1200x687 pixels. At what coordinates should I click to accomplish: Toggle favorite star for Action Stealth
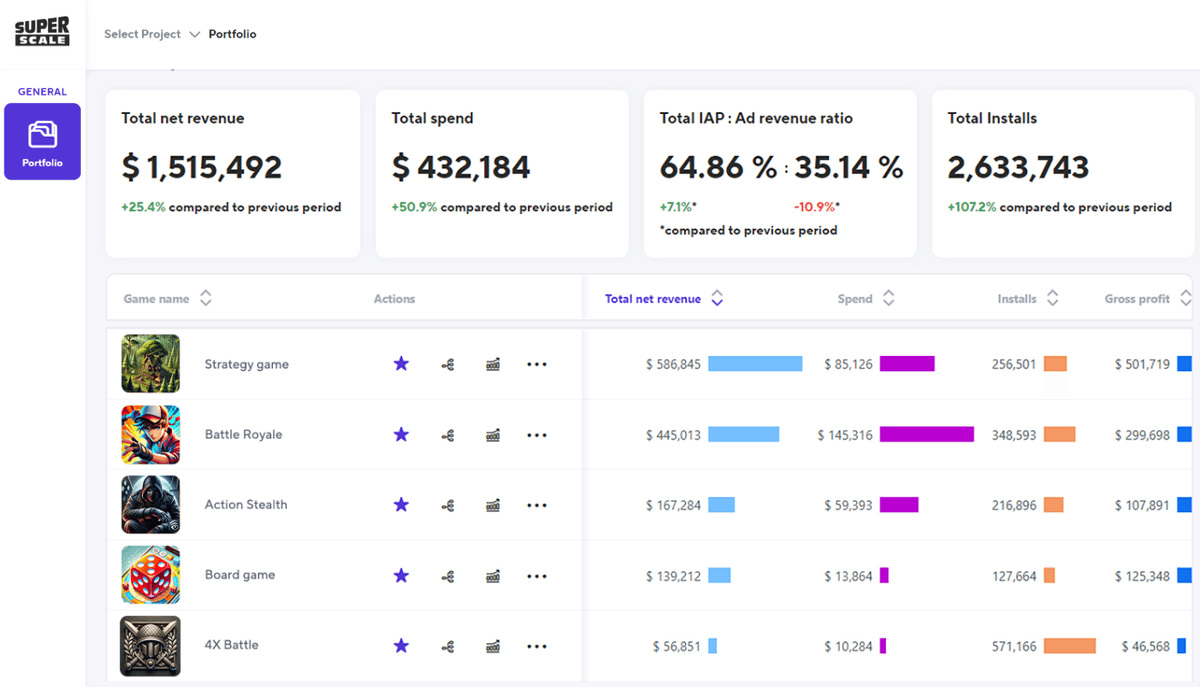[401, 504]
